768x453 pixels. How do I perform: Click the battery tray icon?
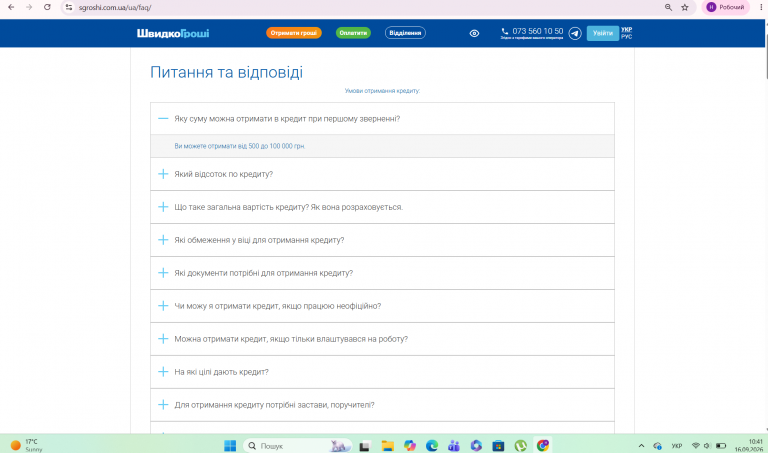pyautogui.click(x=721, y=446)
